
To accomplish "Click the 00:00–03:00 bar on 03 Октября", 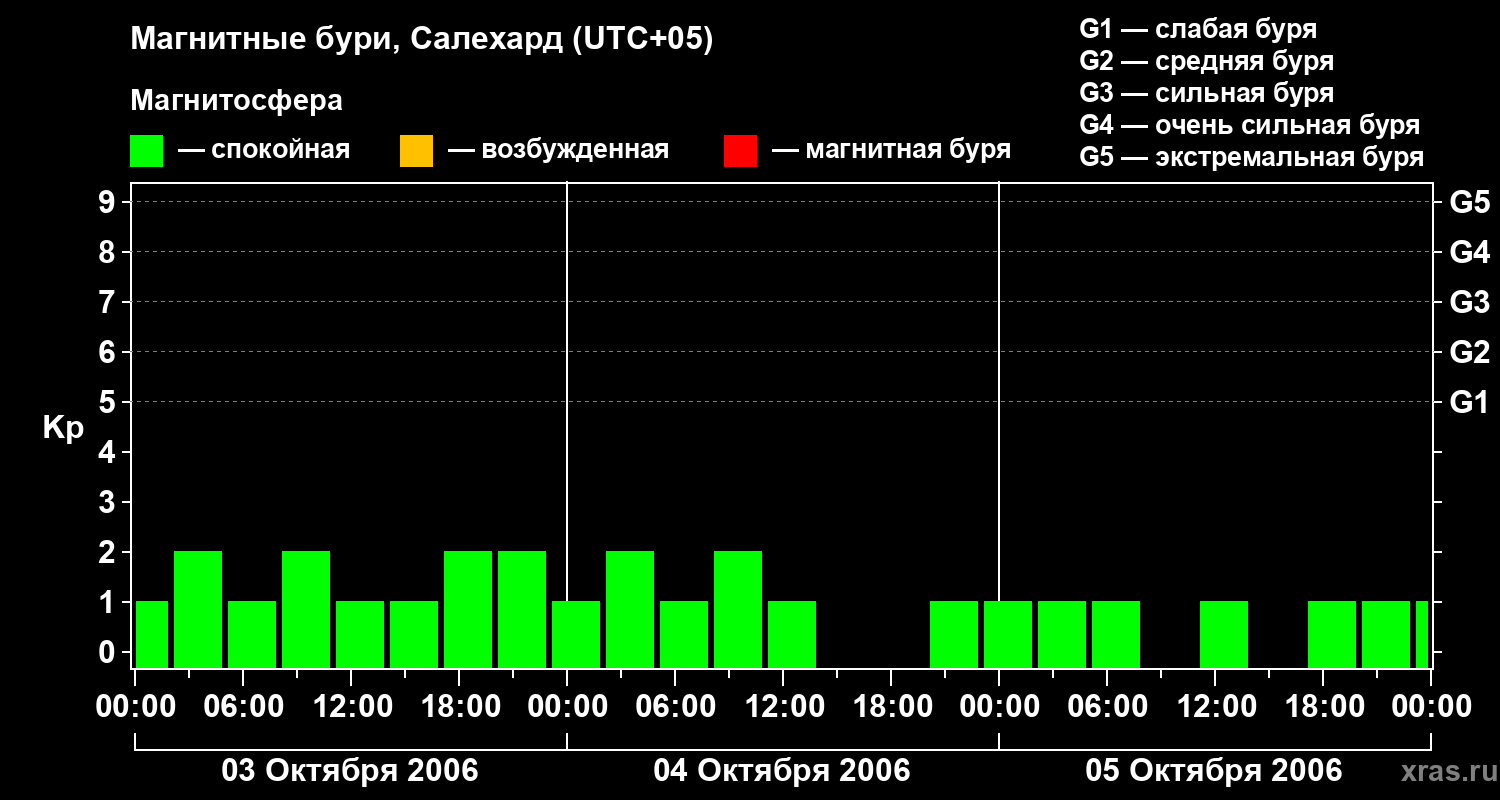I will [152, 634].
